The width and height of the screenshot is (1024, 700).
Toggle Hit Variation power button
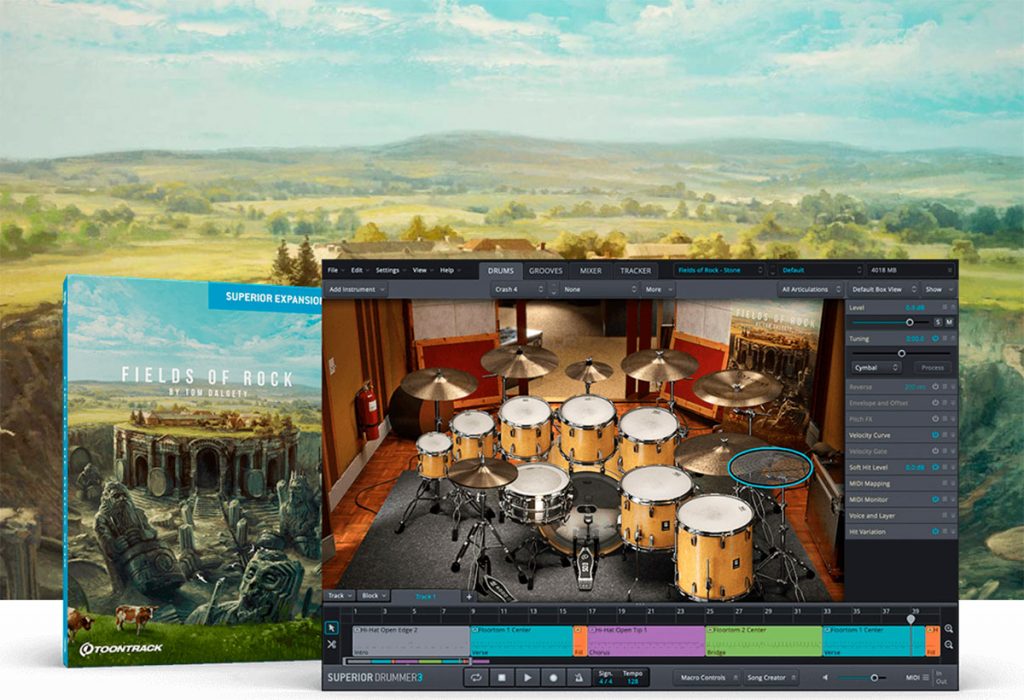click(935, 532)
